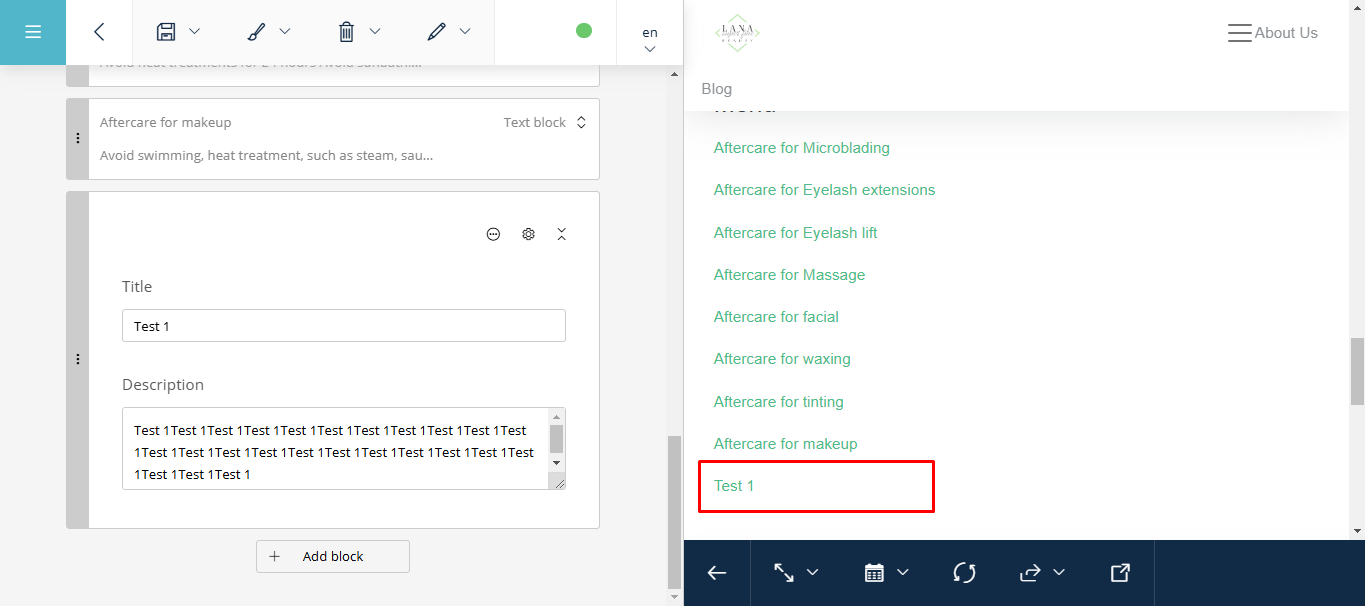Expand the calendar dropdown in preview bar
1365x606 pixels.
[886, 573]
